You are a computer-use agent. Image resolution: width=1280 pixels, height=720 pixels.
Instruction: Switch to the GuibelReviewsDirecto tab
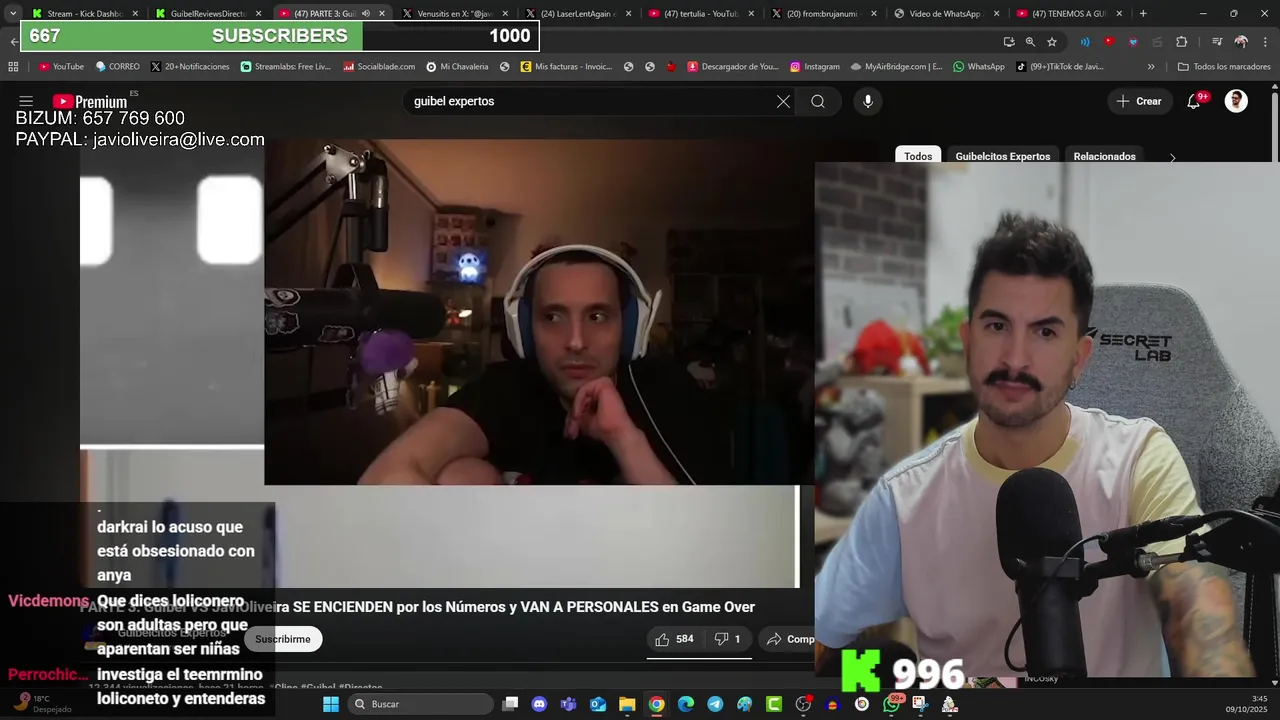click(x=207, y=14)
